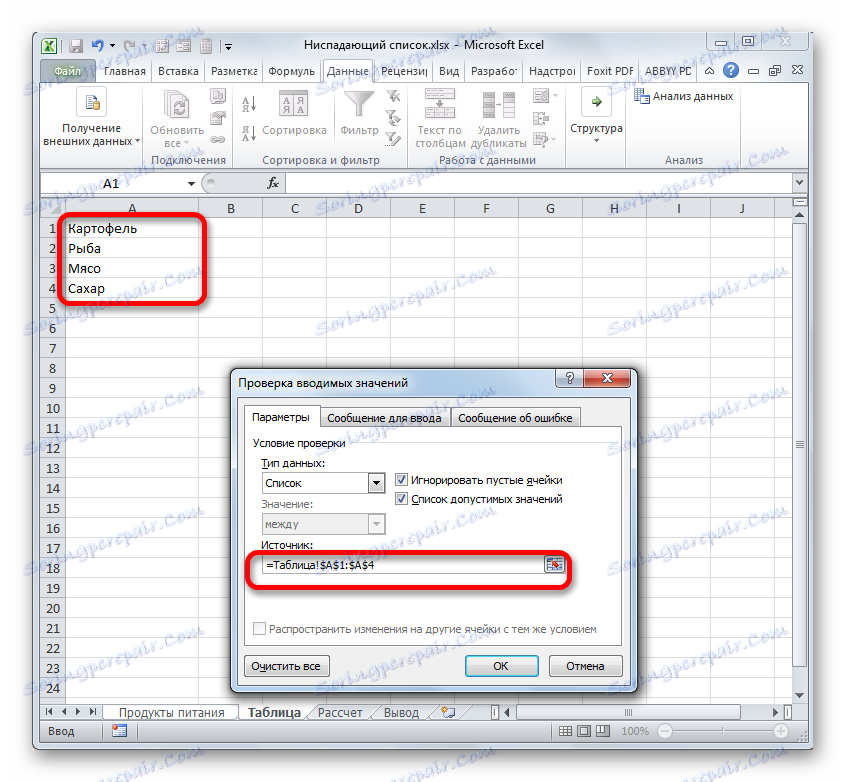Image resolution: width=845 pixels, height=782 pixels.
Task: Click the Save icon in quick access toolbar
Action: point(76,46)
